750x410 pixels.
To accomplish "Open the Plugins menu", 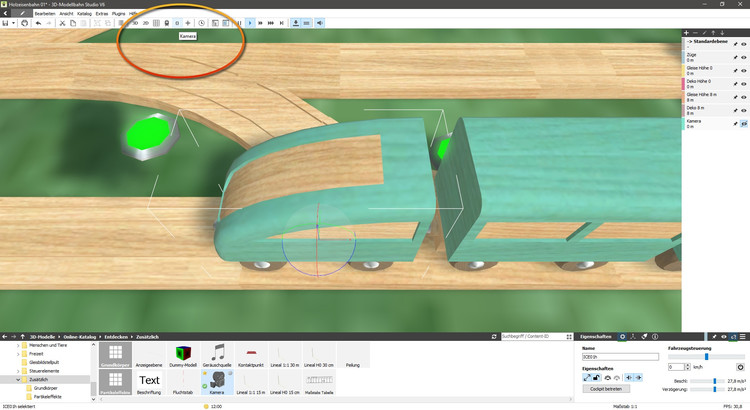I will coord(119,13).
